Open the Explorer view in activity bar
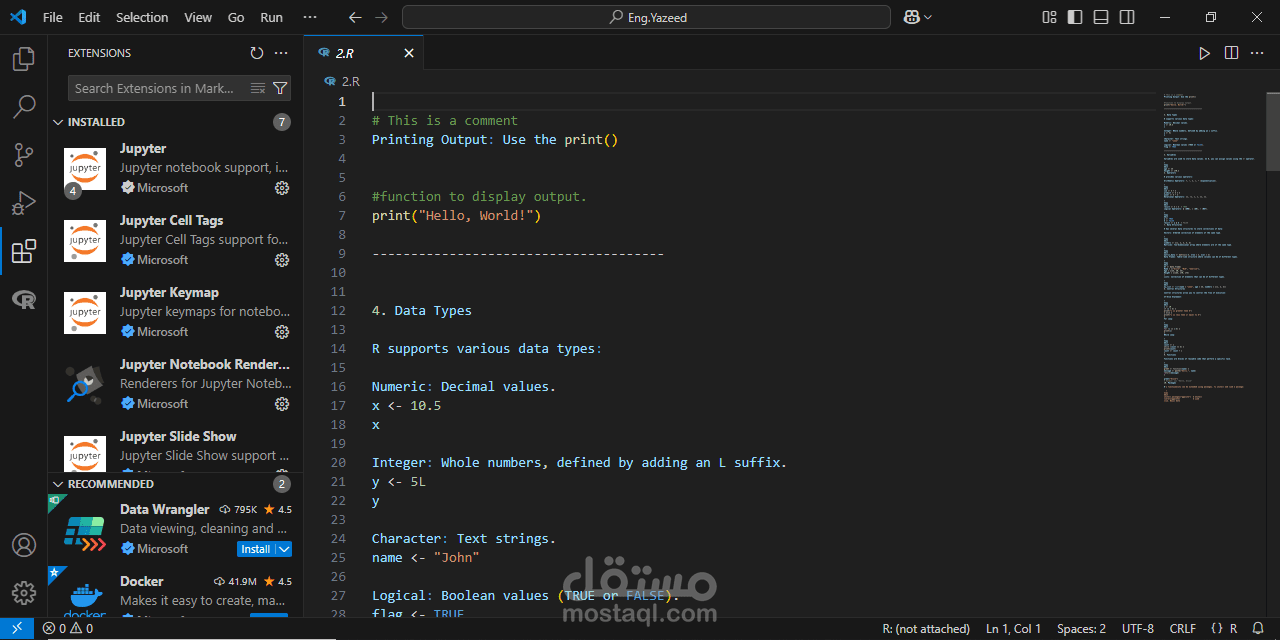 pos(24,59)
